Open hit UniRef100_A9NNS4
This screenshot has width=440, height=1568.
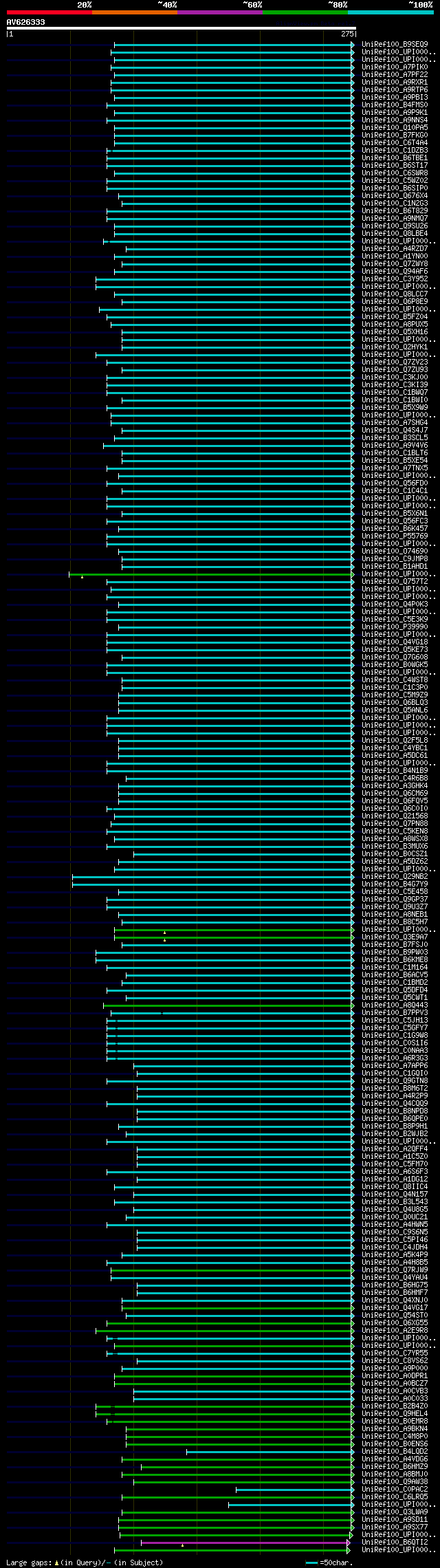pyautogui.click(x=395, y=120)
